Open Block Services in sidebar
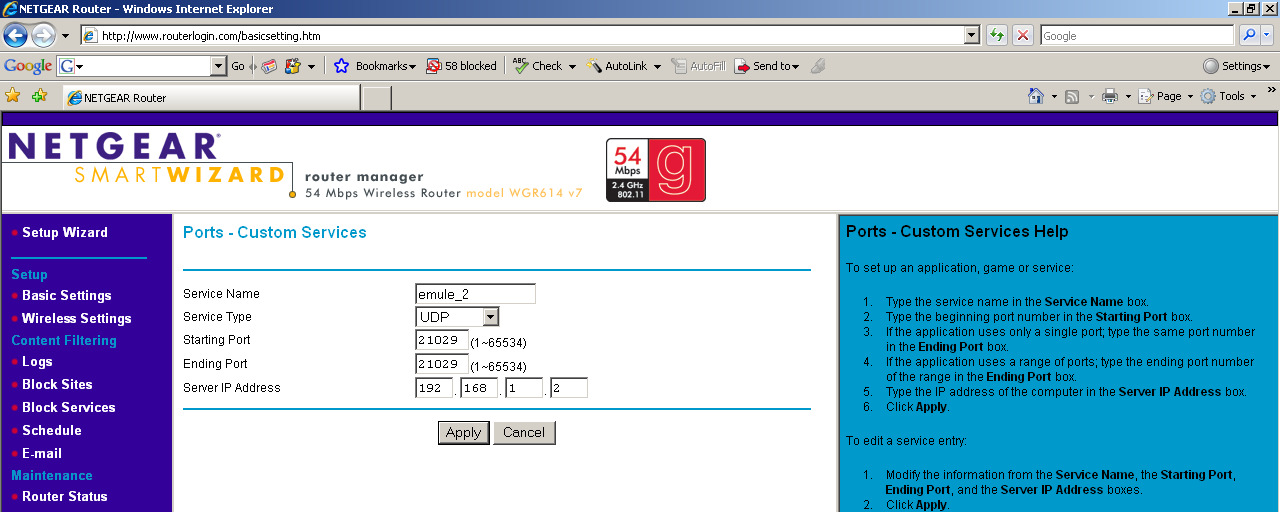1280x512 pixels. click(69, 407)
